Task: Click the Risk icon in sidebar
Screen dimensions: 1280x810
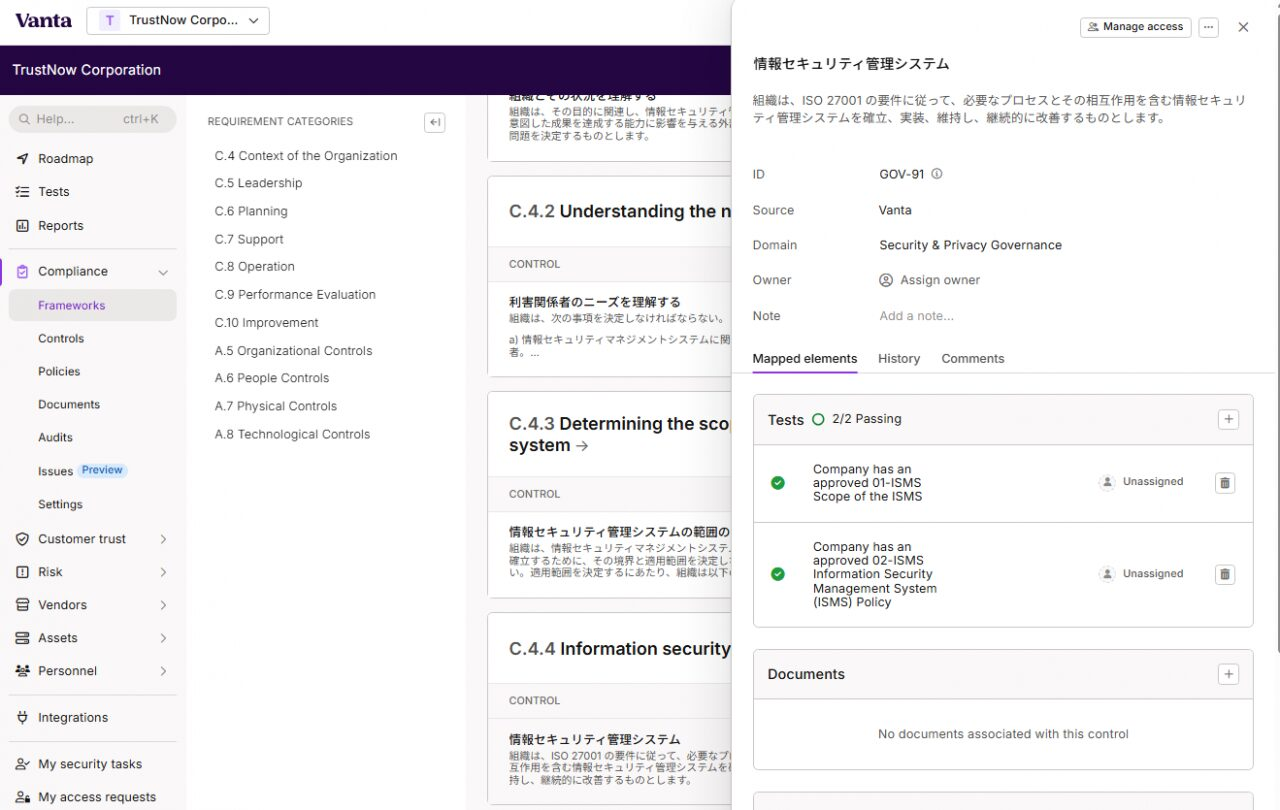Action: [23, 572]
